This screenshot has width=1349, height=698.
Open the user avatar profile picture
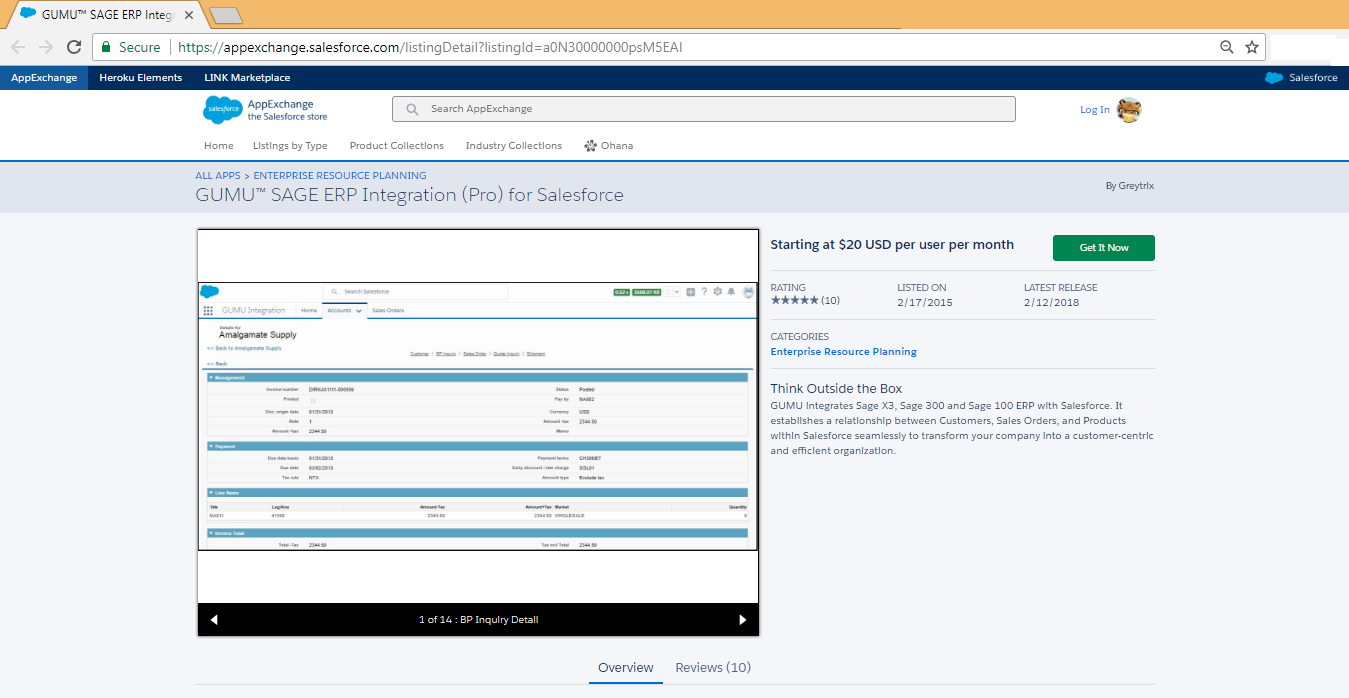tap(1129, 110)
